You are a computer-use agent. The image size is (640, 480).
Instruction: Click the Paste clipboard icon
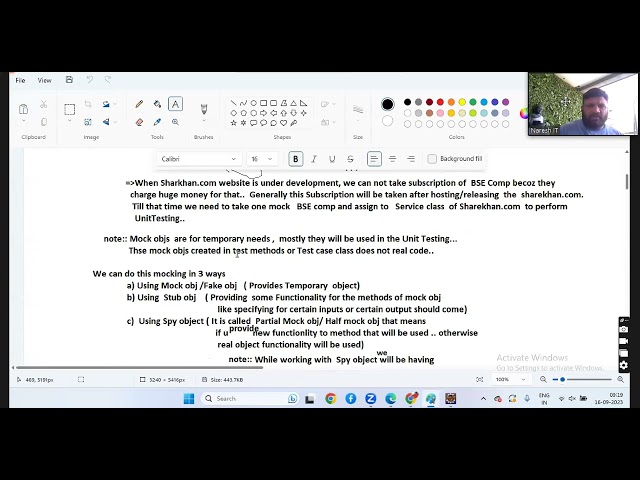click(x=23, y=109)
